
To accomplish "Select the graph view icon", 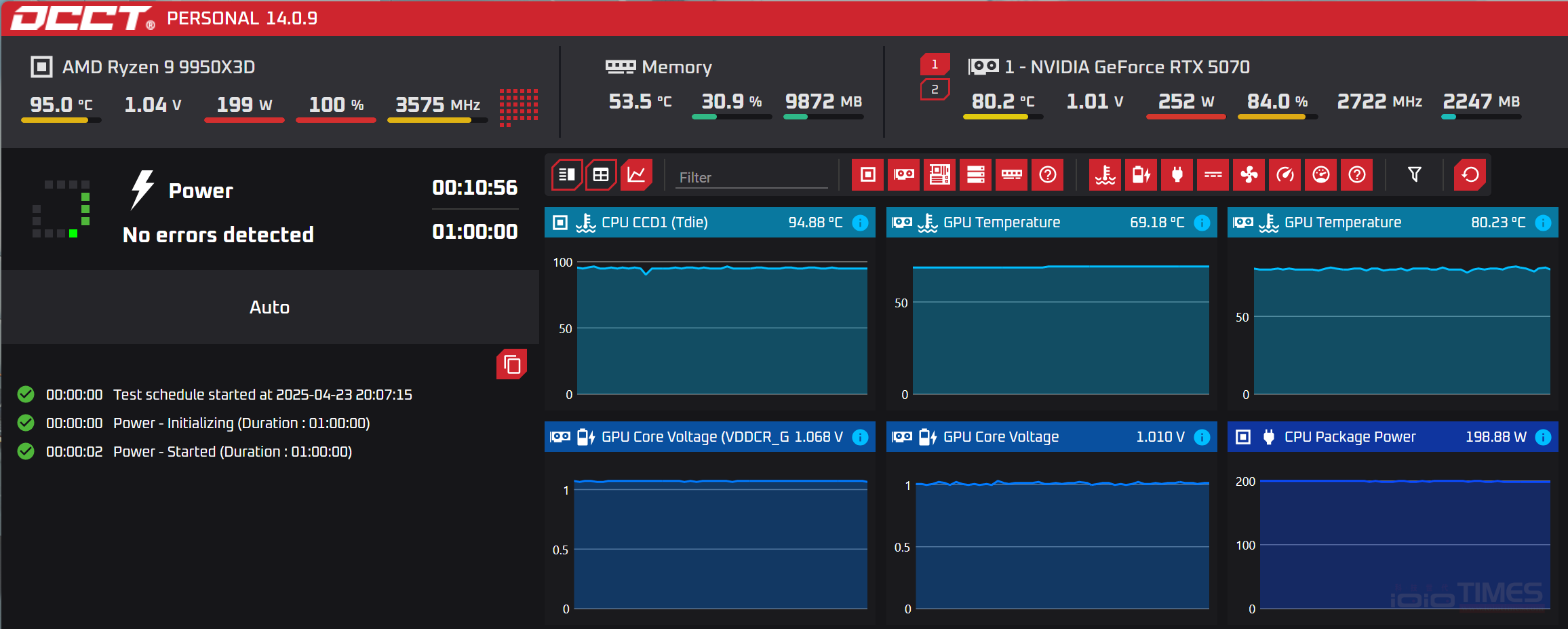I will coord(636,175).
